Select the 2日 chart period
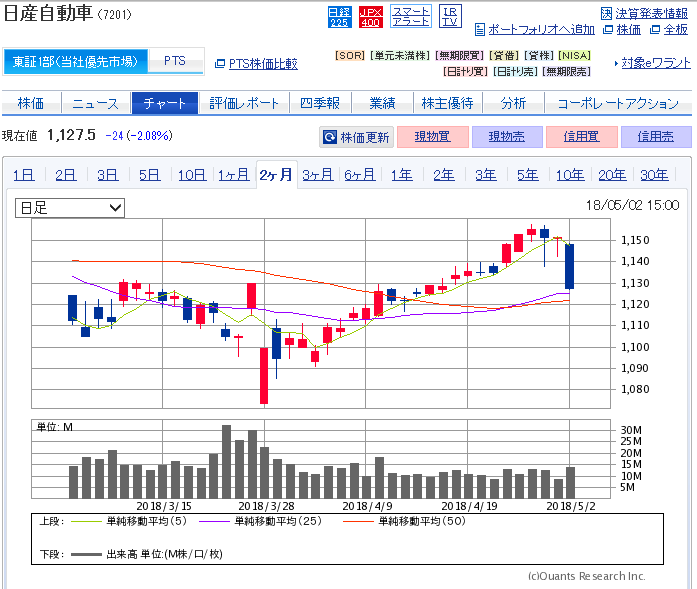Screen dimensions: 697x589 [x=65, y=175]
